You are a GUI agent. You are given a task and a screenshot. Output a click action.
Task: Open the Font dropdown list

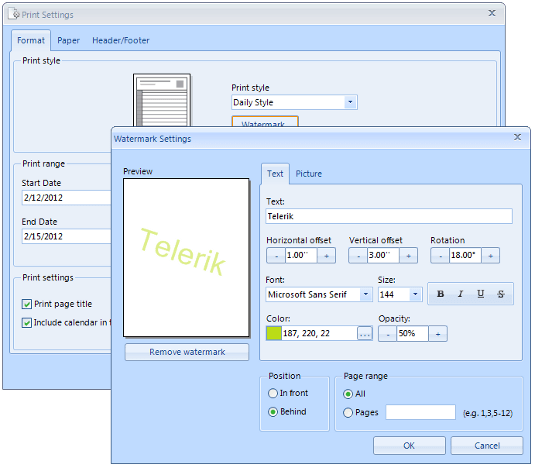point(366,294)
